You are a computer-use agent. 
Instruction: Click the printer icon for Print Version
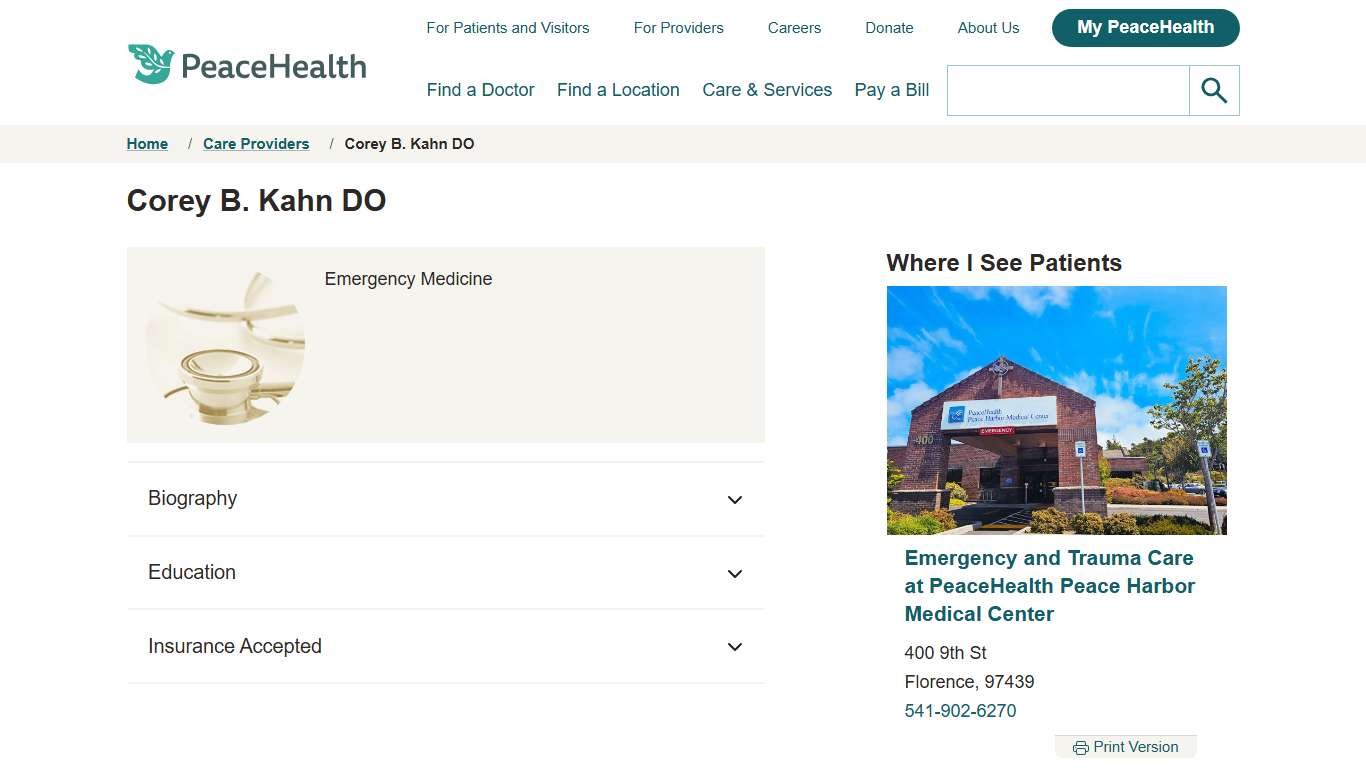coord(1080,748)
